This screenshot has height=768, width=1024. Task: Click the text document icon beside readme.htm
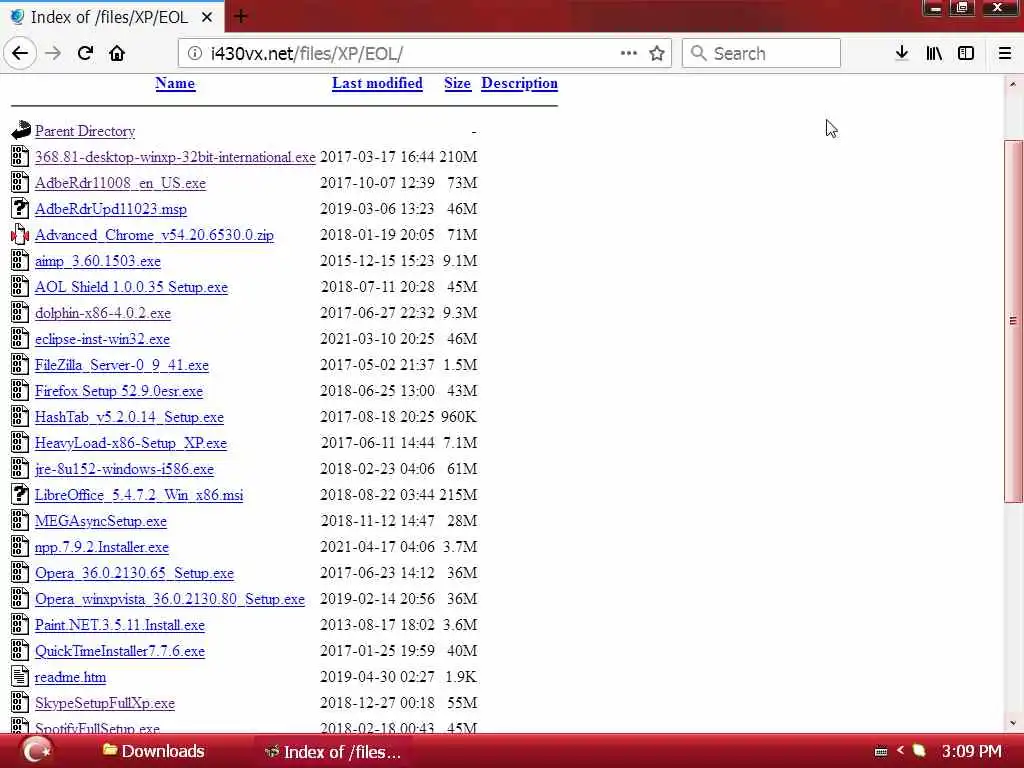(x=20, y=677)
